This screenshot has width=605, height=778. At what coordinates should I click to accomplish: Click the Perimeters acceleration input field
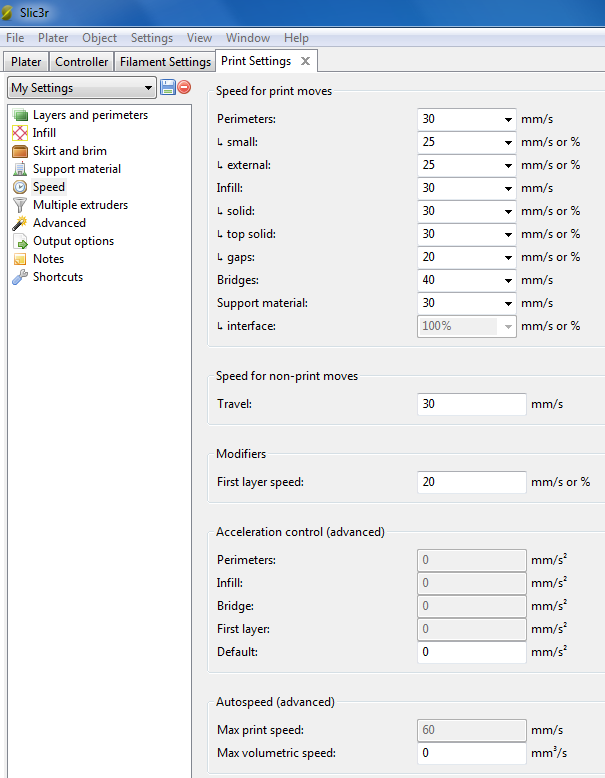tap(471, 560)
